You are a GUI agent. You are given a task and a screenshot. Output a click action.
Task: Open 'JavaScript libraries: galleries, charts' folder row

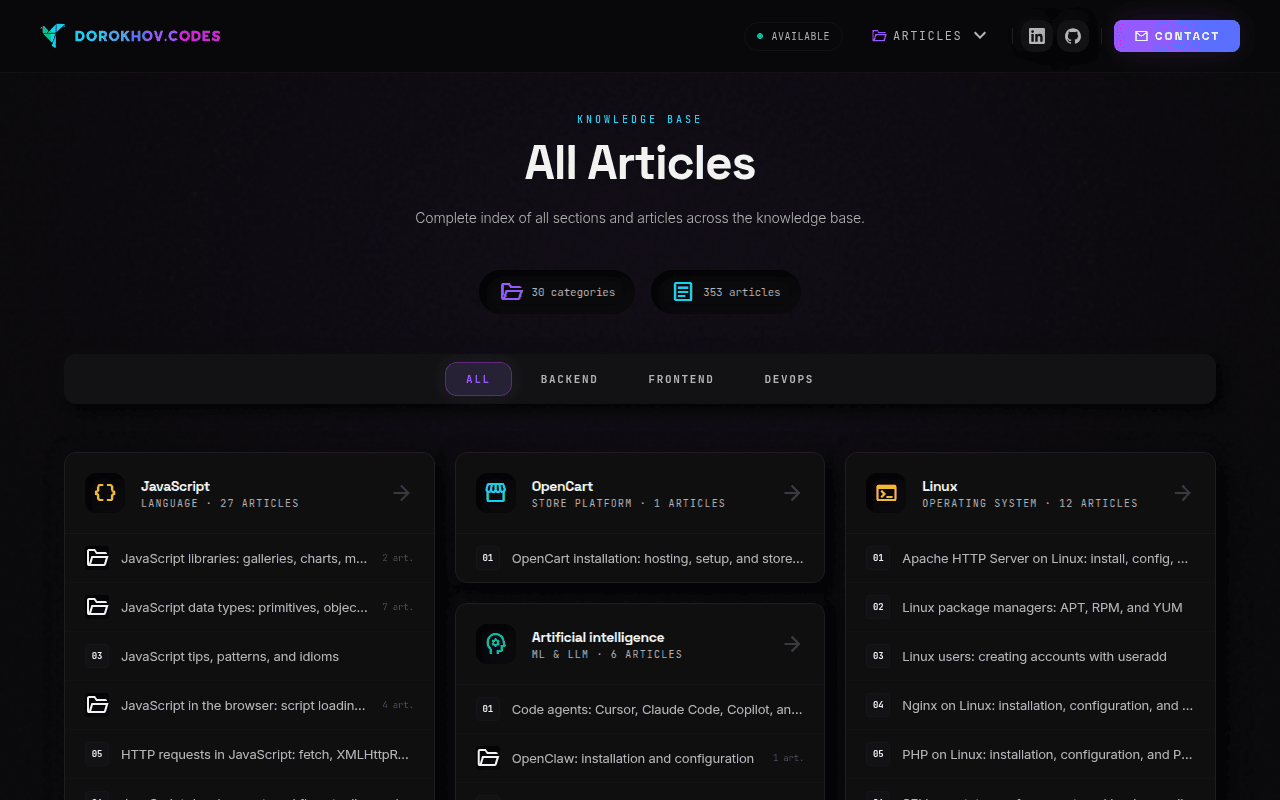[x=250, y=558]
